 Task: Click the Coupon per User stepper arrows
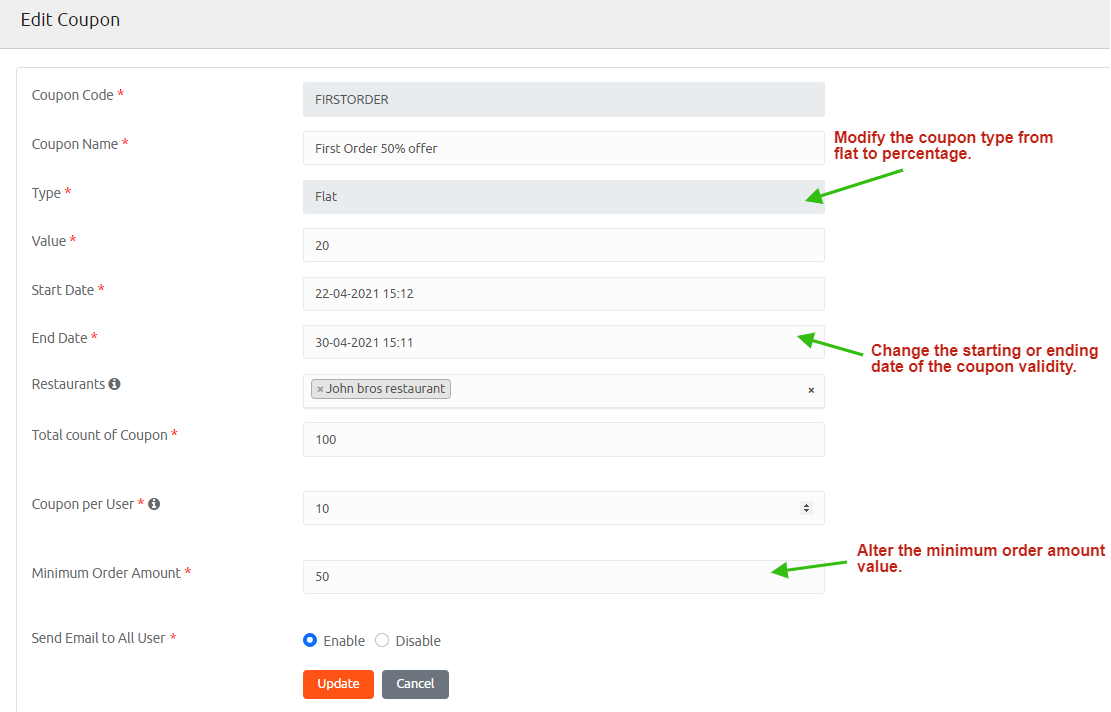coord(806,508)
